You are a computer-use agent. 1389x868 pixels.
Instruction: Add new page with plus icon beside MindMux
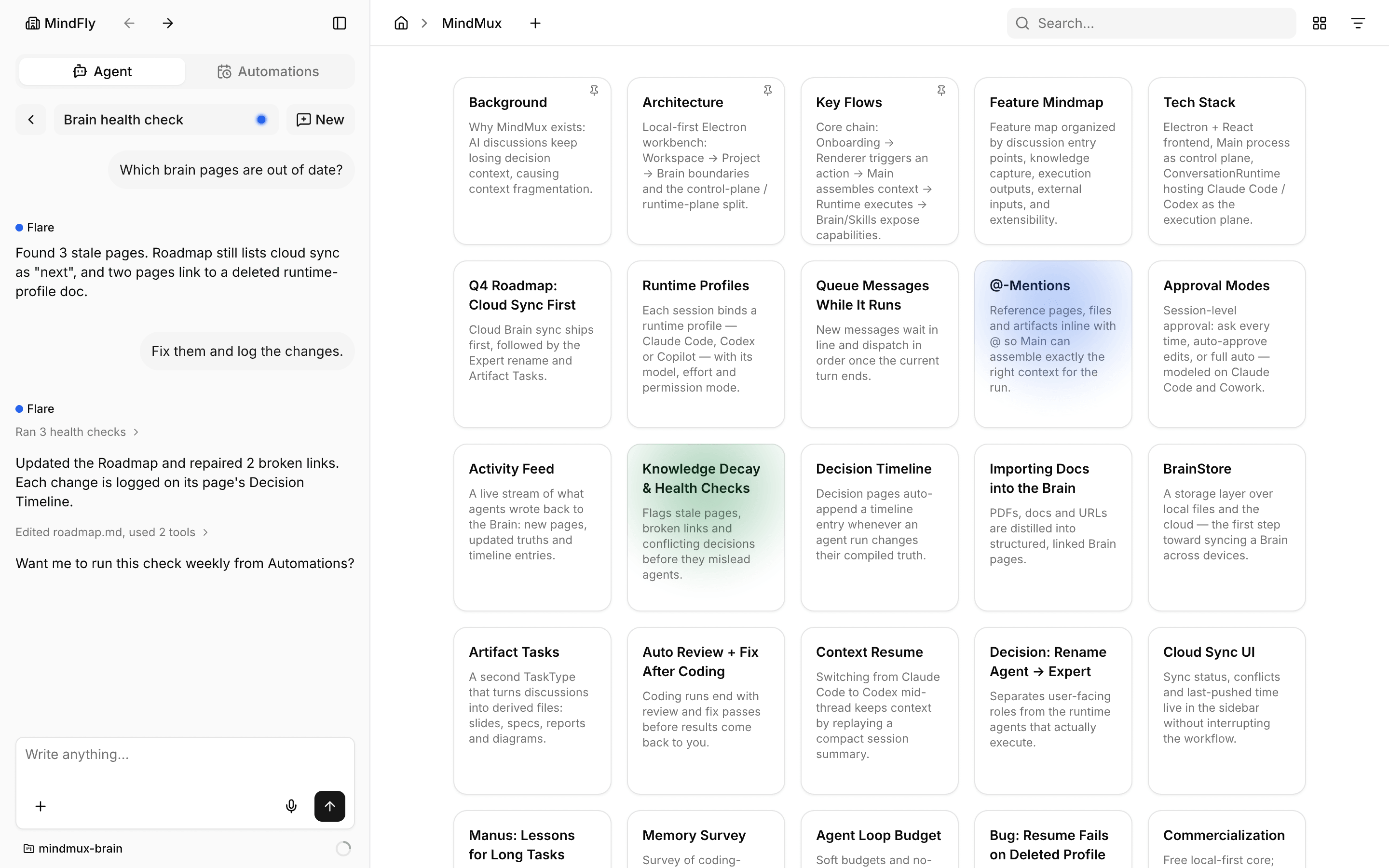535,23
